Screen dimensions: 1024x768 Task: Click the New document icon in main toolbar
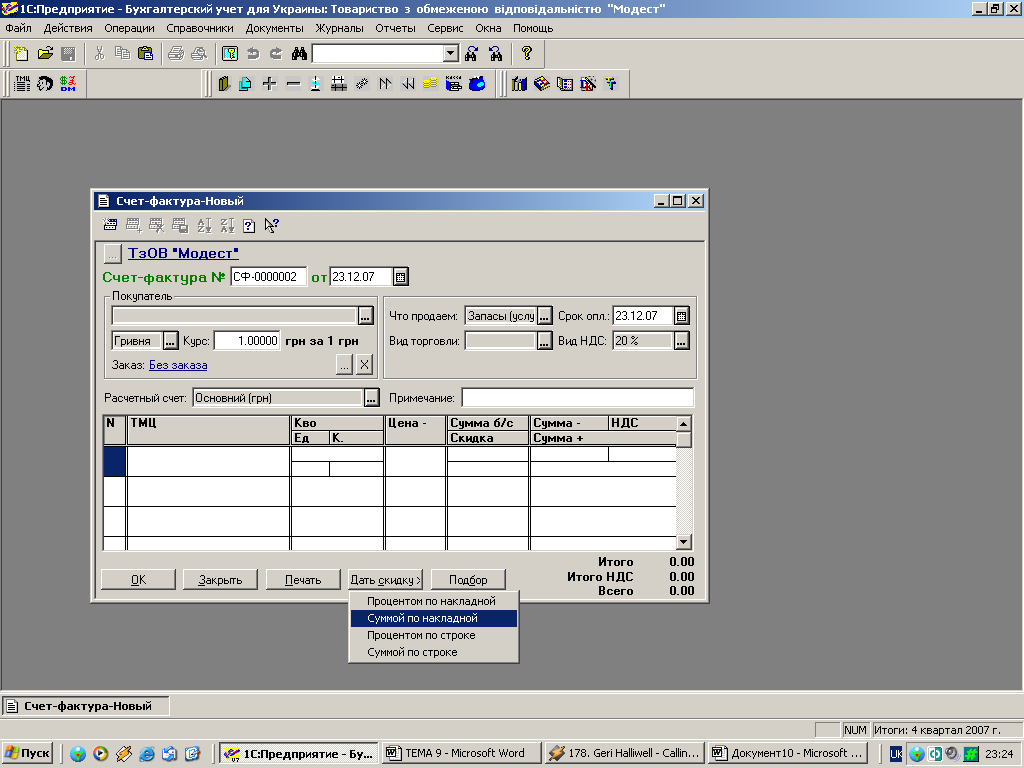(x=22, y=54)
